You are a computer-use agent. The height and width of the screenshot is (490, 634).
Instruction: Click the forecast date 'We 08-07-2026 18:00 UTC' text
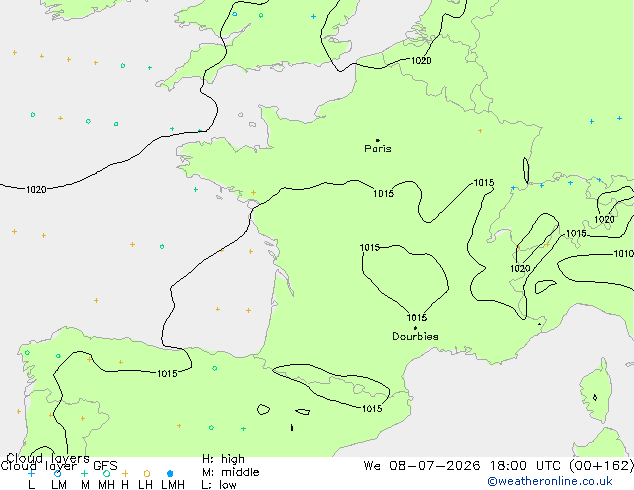(x=465, y=466)
